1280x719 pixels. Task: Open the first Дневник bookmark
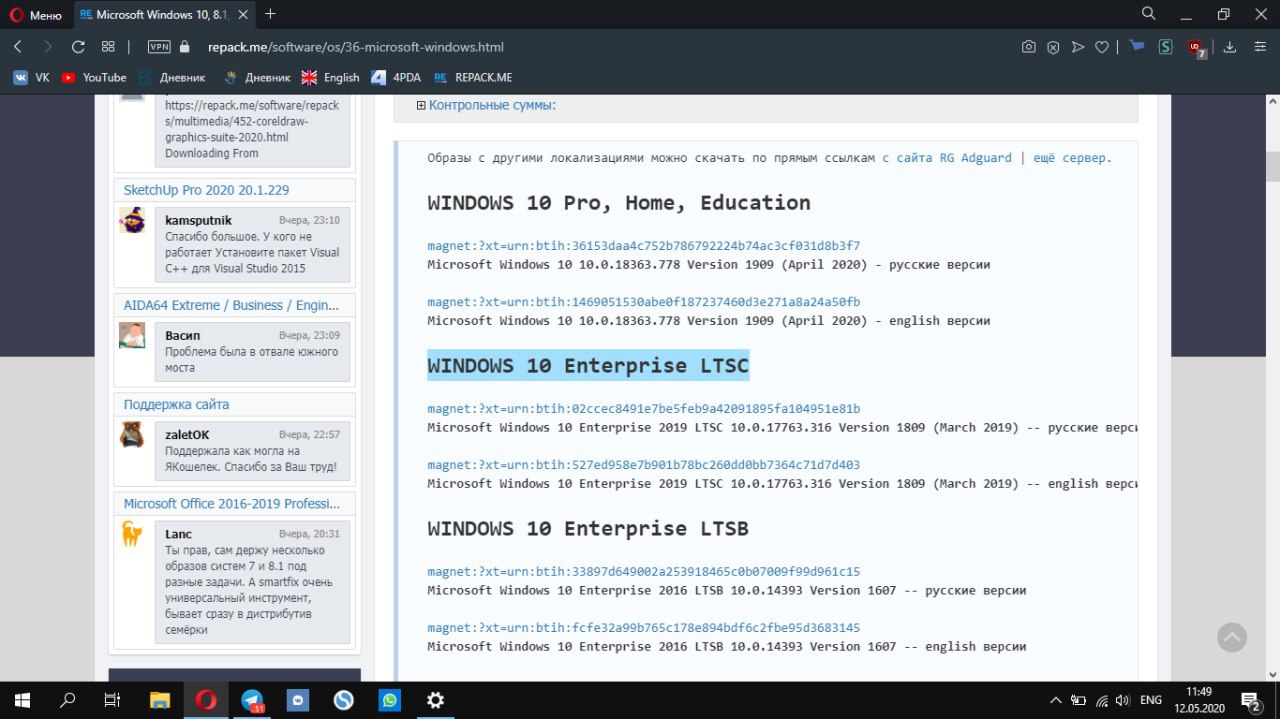172,77
